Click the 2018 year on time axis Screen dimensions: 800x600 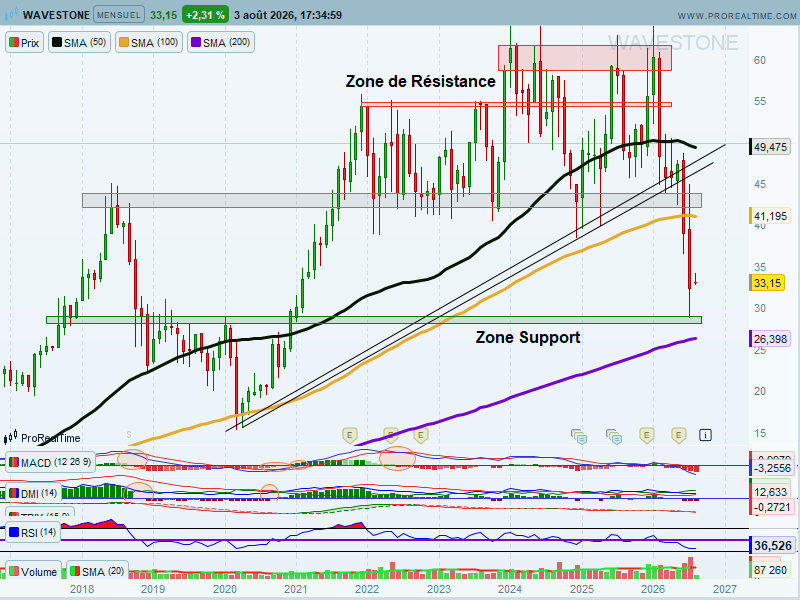point(82,589)
